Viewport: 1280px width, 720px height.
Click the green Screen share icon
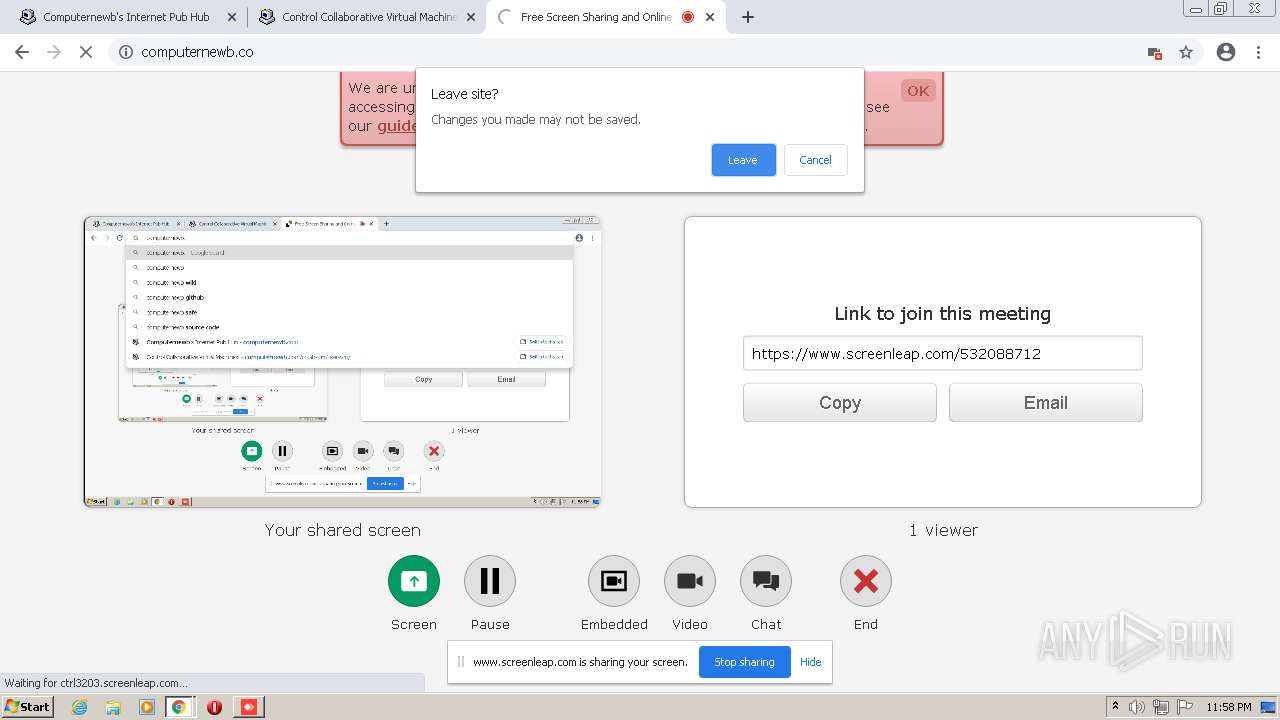414,581
